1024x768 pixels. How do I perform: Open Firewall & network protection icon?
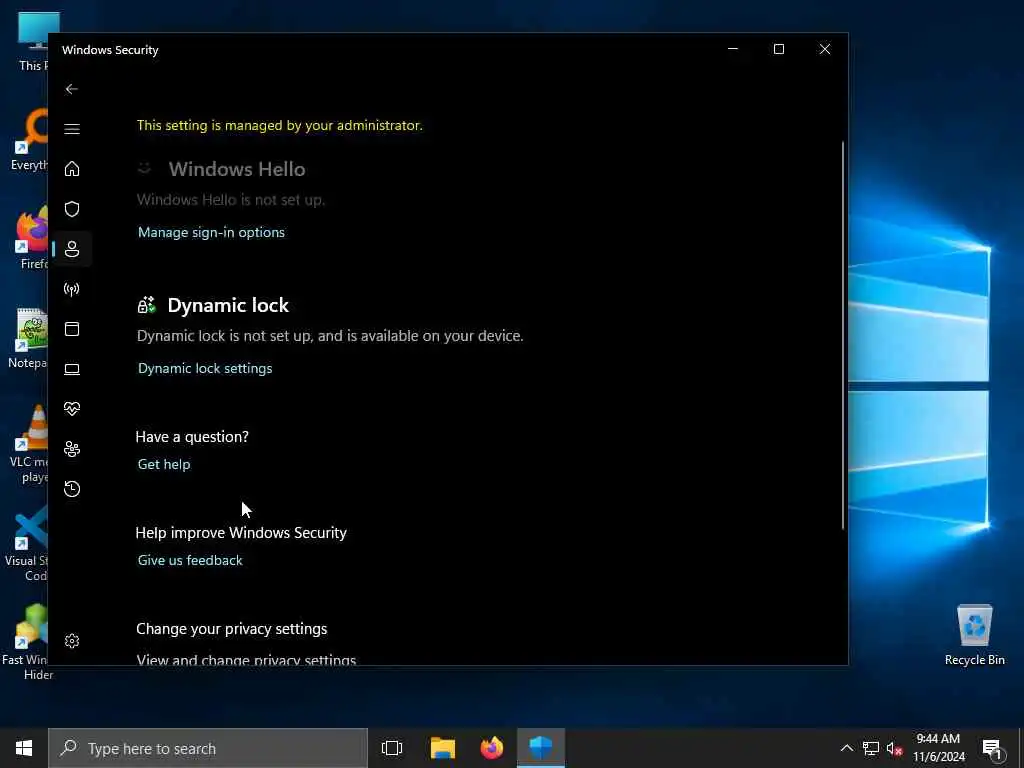point(72,289)
